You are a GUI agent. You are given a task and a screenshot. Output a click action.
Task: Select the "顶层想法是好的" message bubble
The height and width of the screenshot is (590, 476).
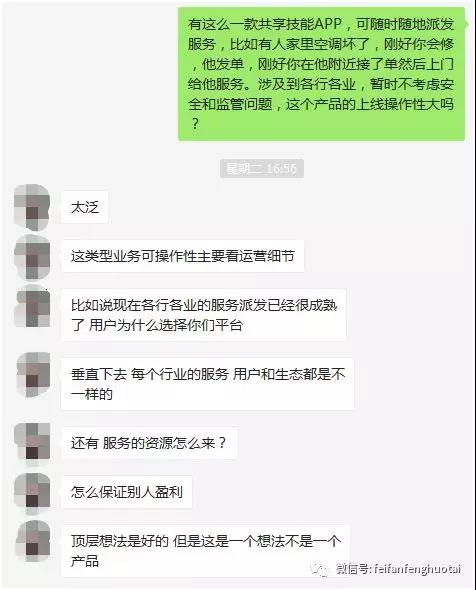(205, 551)
